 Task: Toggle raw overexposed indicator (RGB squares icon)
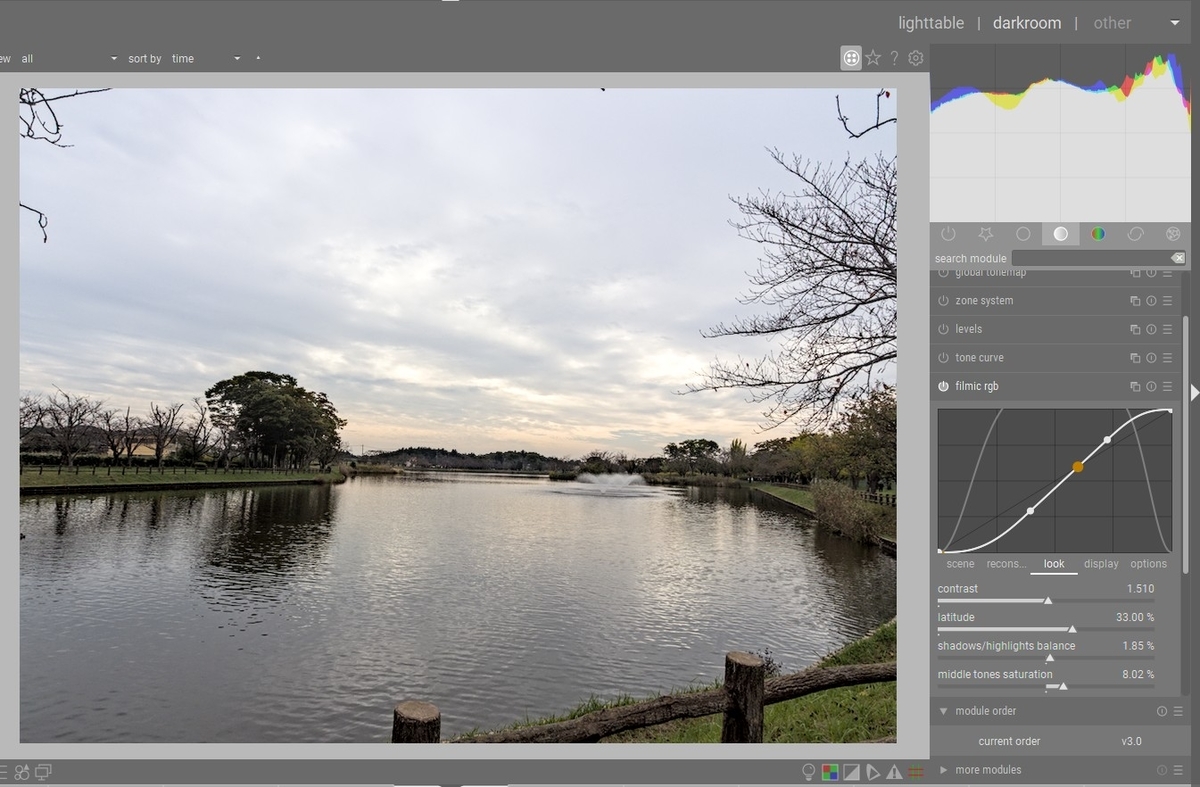(830, 771)
